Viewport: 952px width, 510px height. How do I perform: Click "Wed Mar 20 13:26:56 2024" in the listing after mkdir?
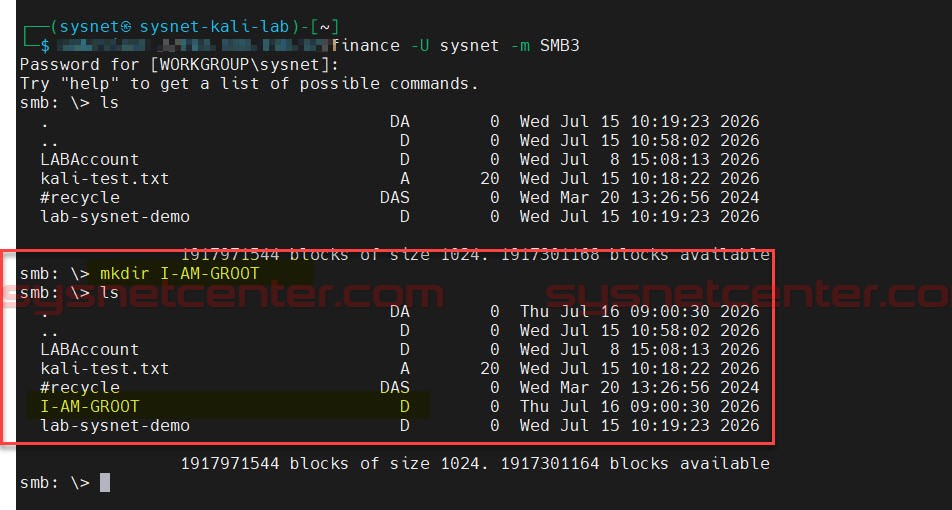tap(639, 387)
